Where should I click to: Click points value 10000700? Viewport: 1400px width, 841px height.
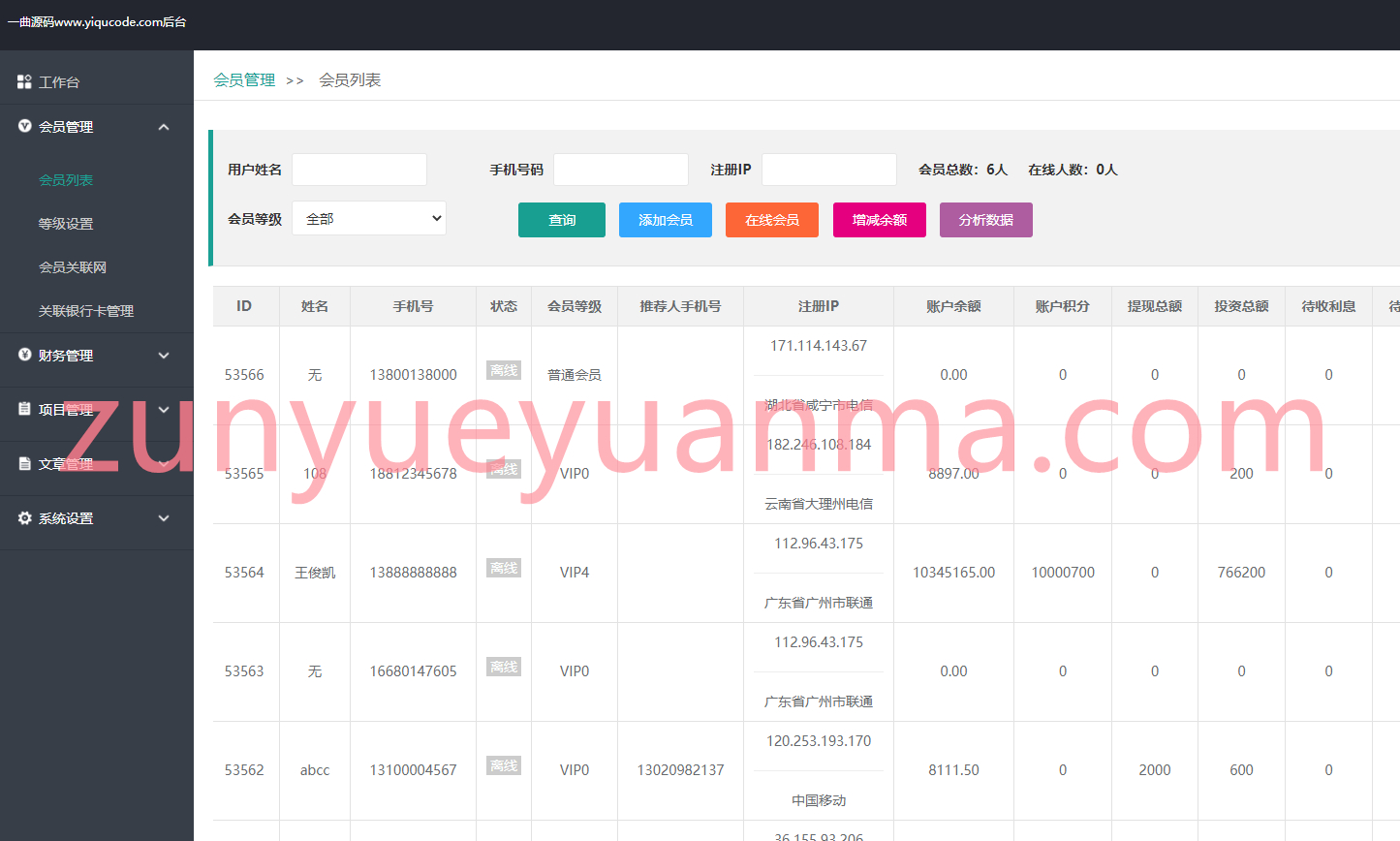1063,573
